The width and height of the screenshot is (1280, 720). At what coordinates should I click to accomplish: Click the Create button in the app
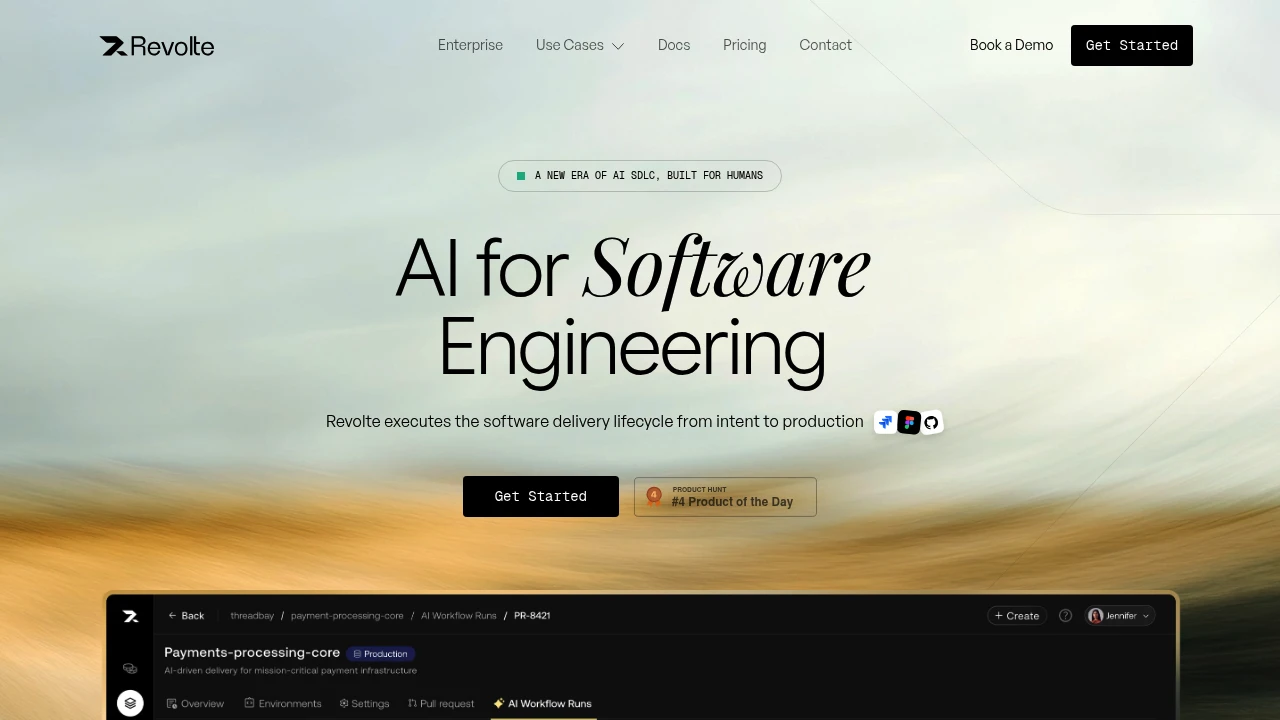tap(1017, 616)
